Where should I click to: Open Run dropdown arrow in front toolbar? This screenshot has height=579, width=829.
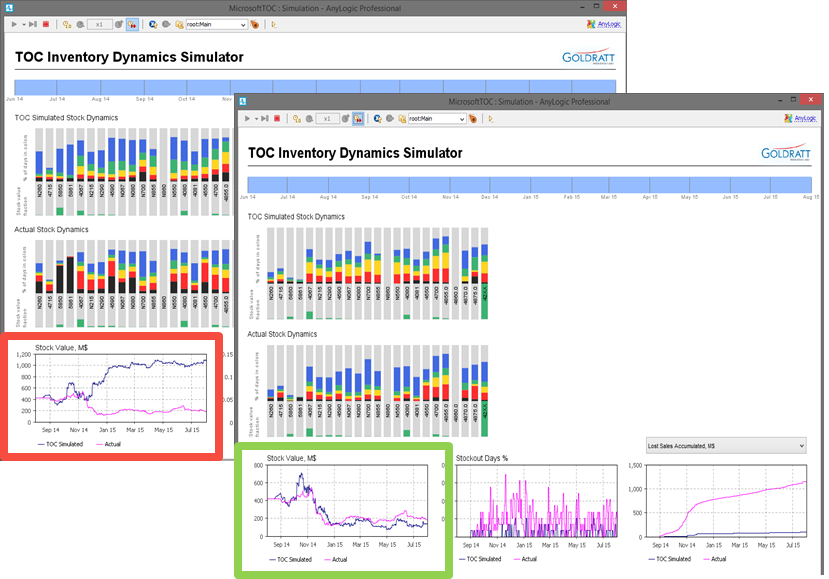pyautogui.click(x=256, y=118)
